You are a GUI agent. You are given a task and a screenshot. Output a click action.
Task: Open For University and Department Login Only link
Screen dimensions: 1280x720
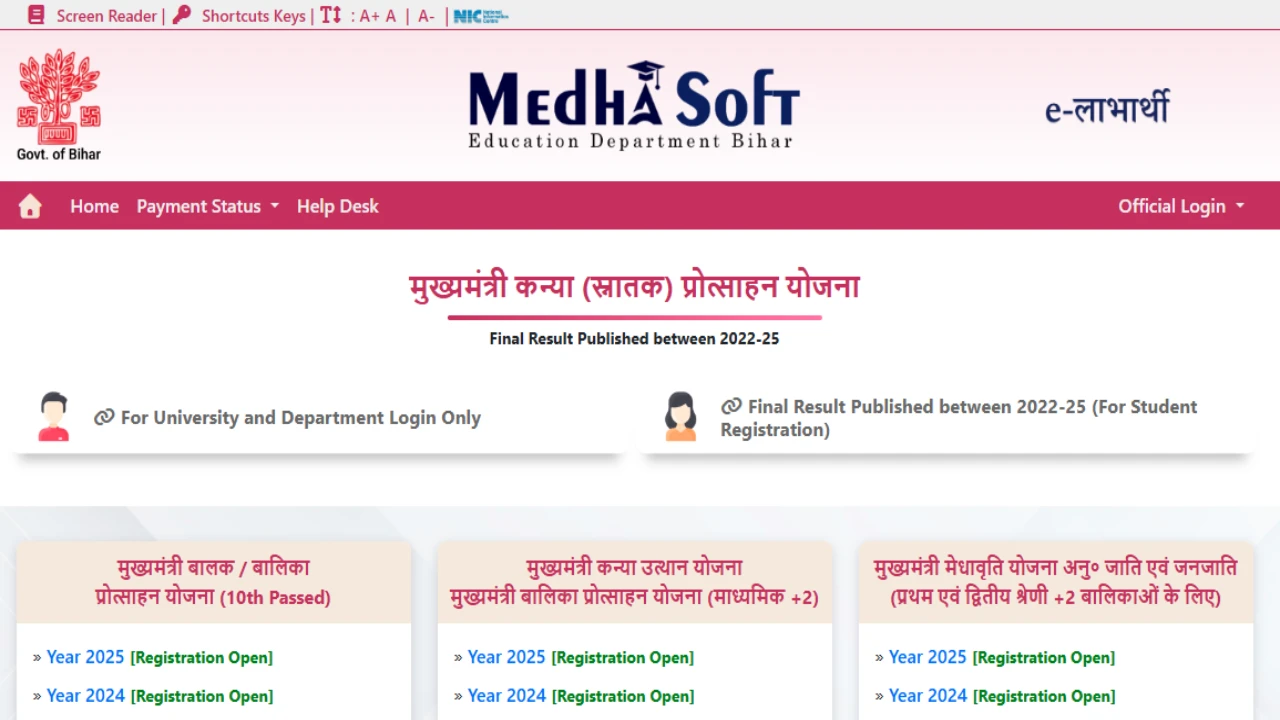coord(300,418)
